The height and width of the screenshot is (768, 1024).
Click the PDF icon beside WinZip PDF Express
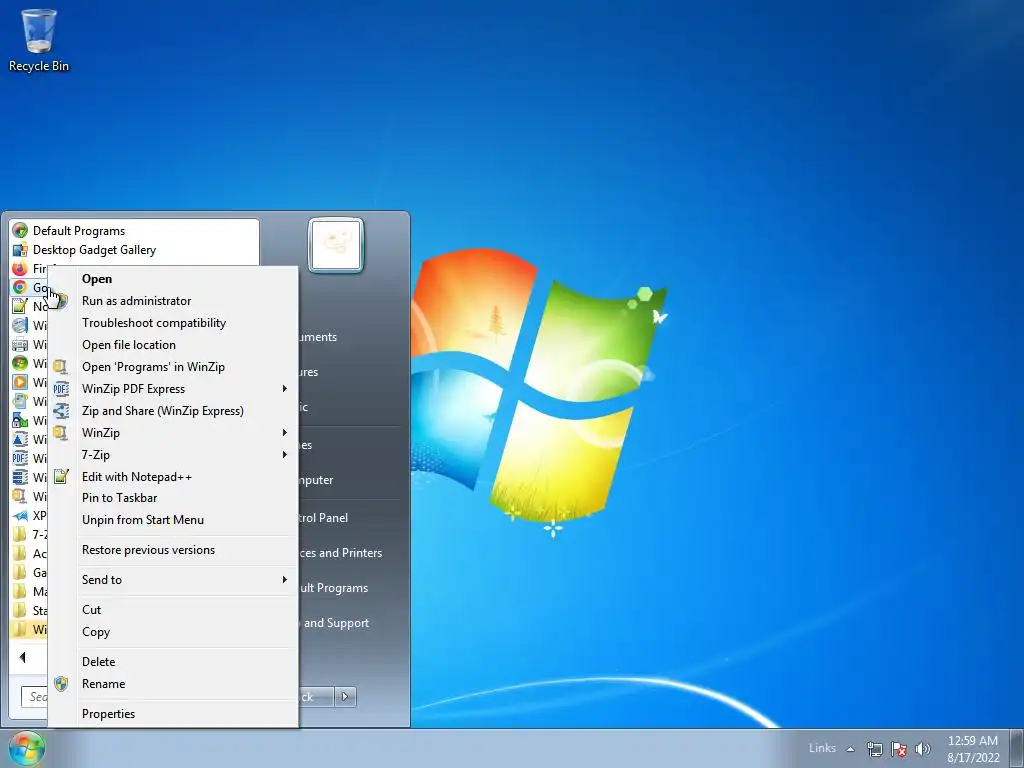[61, 389]
